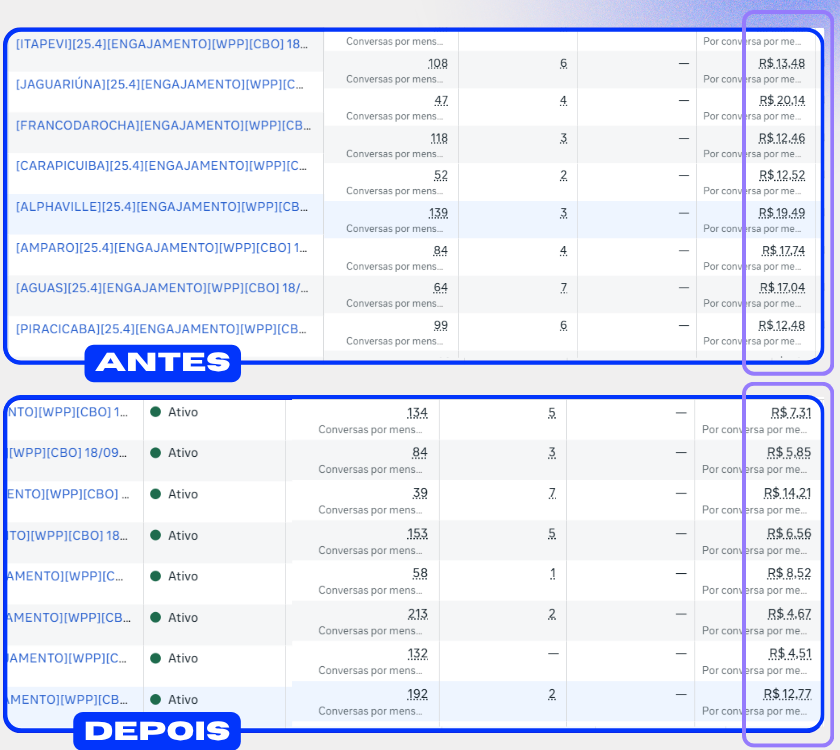The width and height of the screenshot is (840, 750).
Task: Click the 52 results value
Action: [441, 175]
